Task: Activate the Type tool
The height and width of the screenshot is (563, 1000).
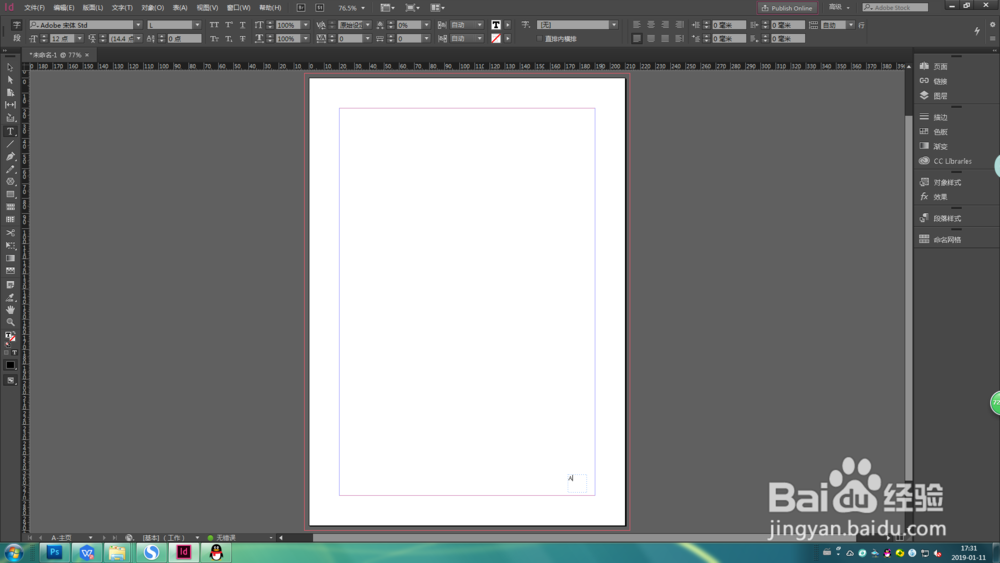Action: [10, 131]
